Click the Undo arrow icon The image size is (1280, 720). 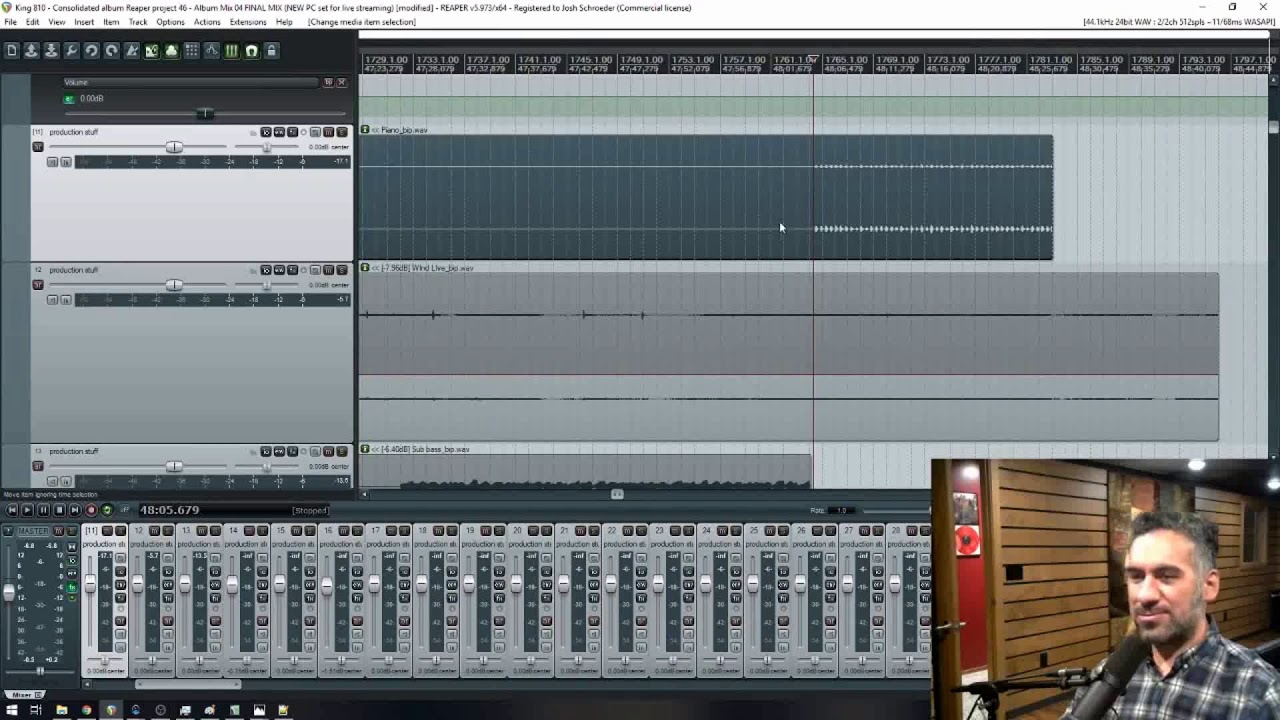tap(91, 51)
